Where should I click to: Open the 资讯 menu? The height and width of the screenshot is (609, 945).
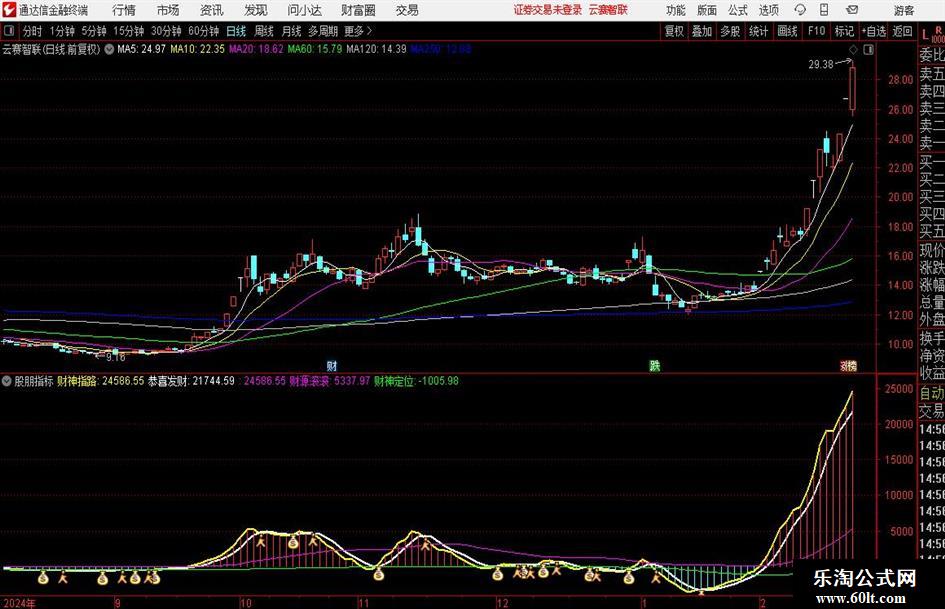[x=212, y=10]
